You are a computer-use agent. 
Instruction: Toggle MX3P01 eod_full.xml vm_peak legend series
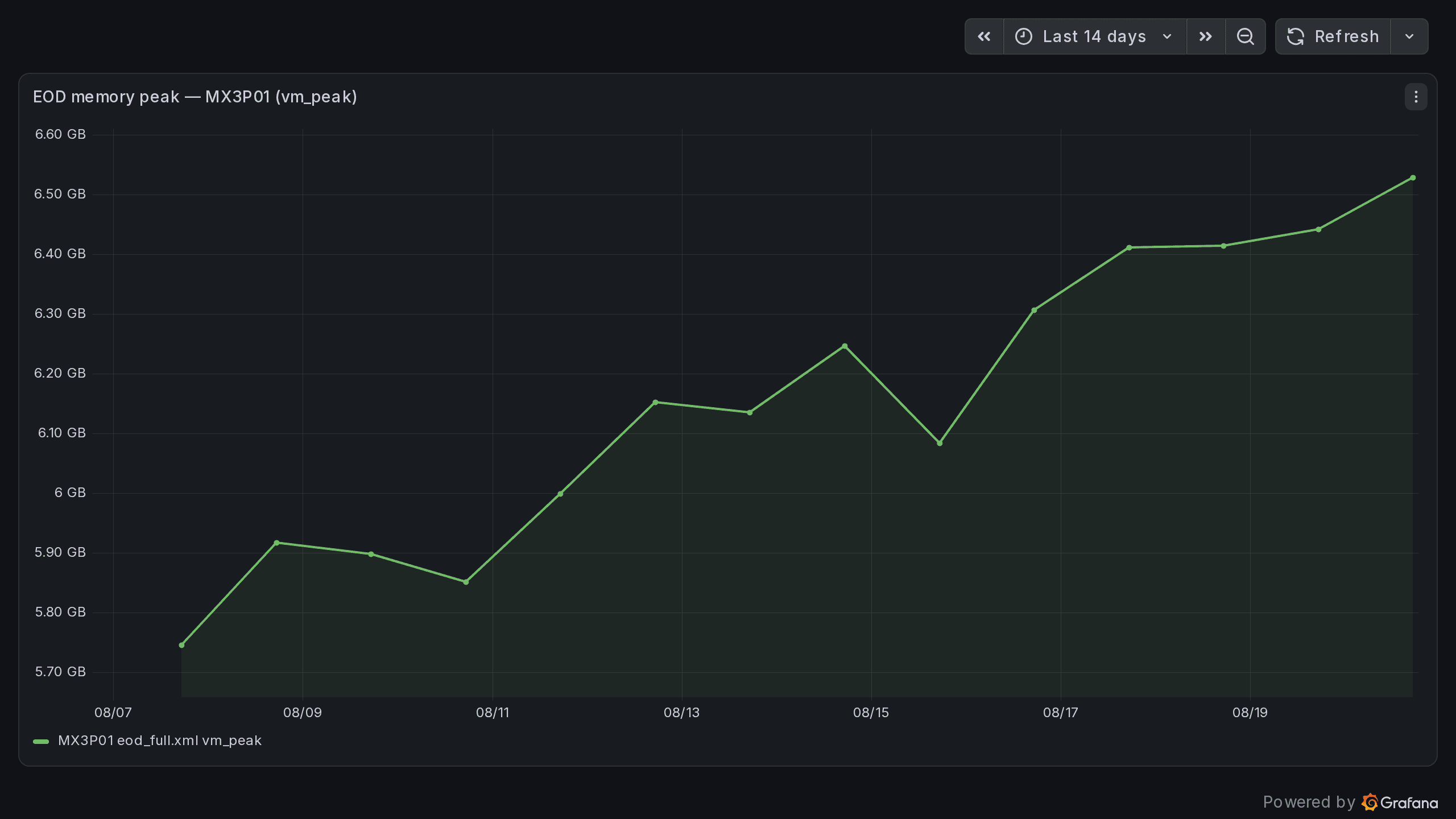click(x=160, y=741)
